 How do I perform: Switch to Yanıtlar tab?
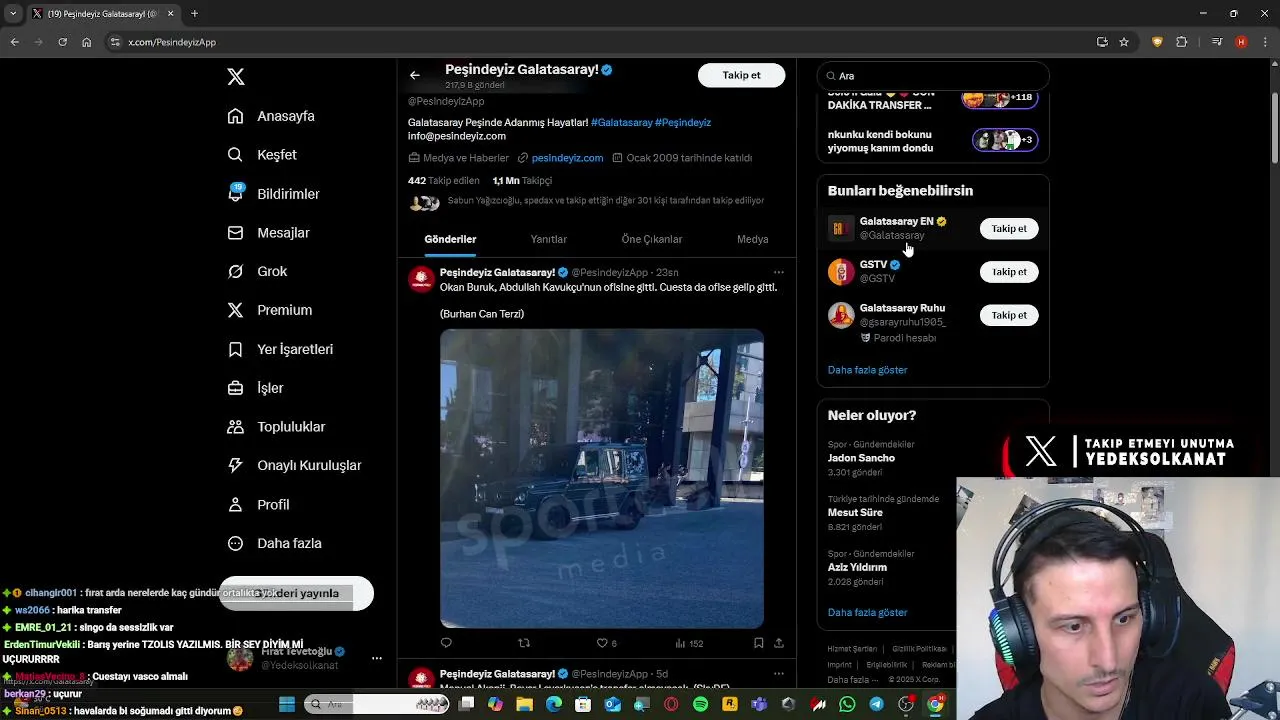(x=548, y=239)
